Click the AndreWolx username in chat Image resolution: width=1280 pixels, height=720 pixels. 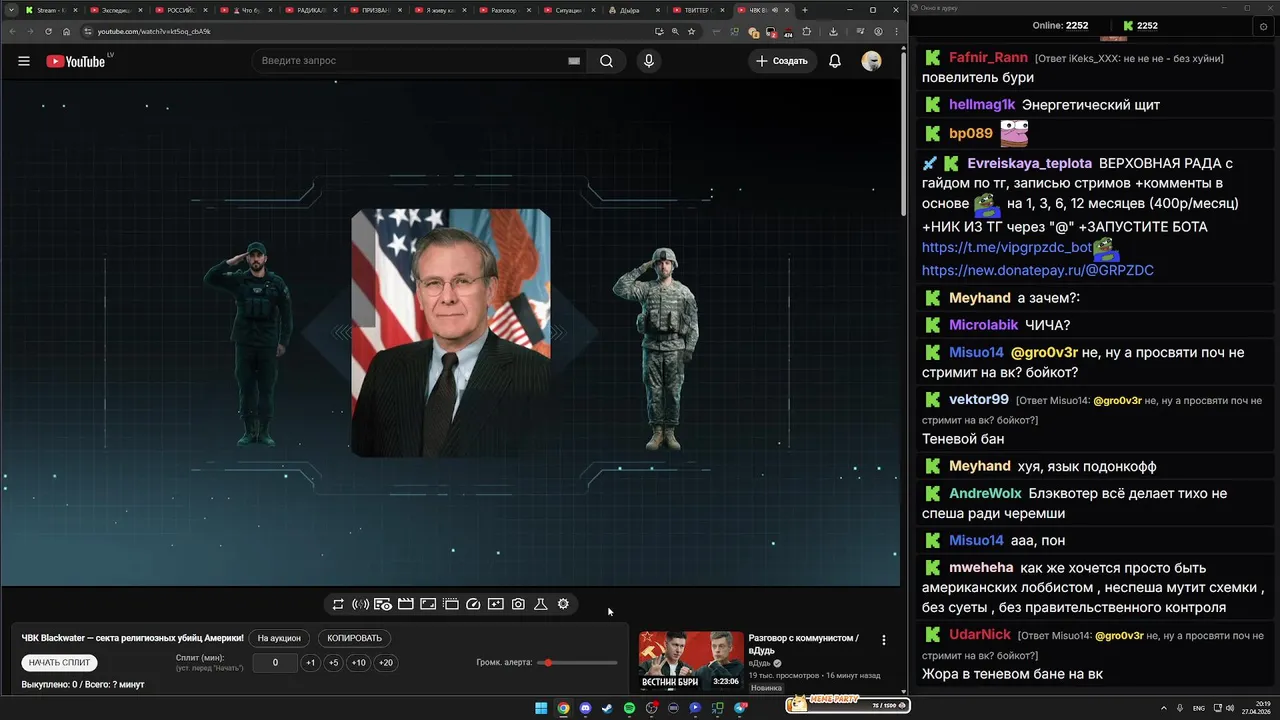coord(985,493)
